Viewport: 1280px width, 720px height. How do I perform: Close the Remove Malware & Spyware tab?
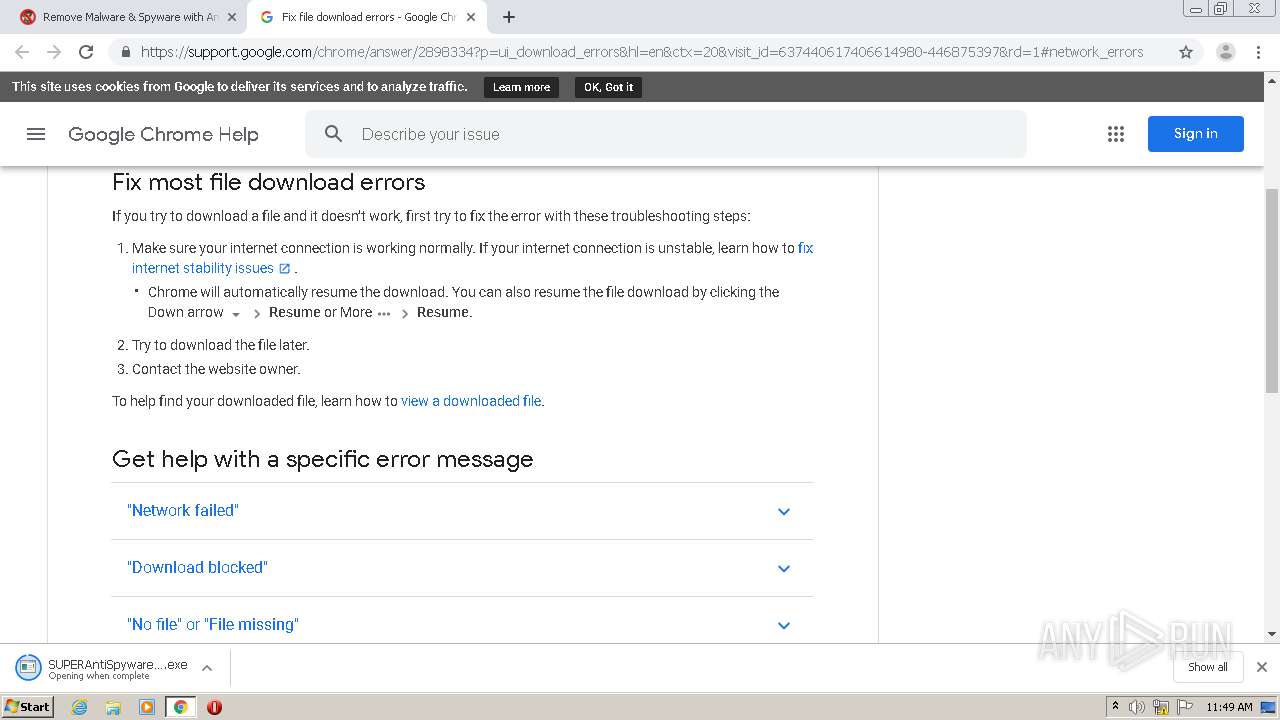point(232,17)
